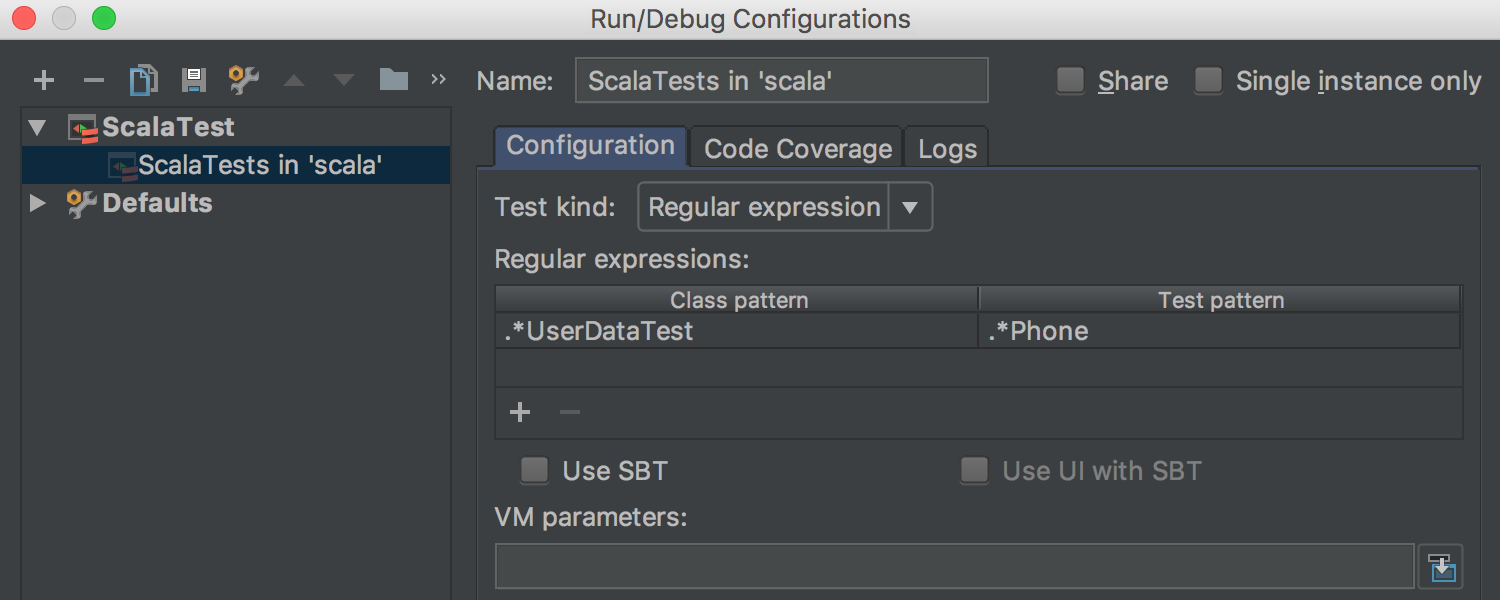Toggle the Single instance only checkbox
The image size is (1500, 600).
coord(1209,80)
